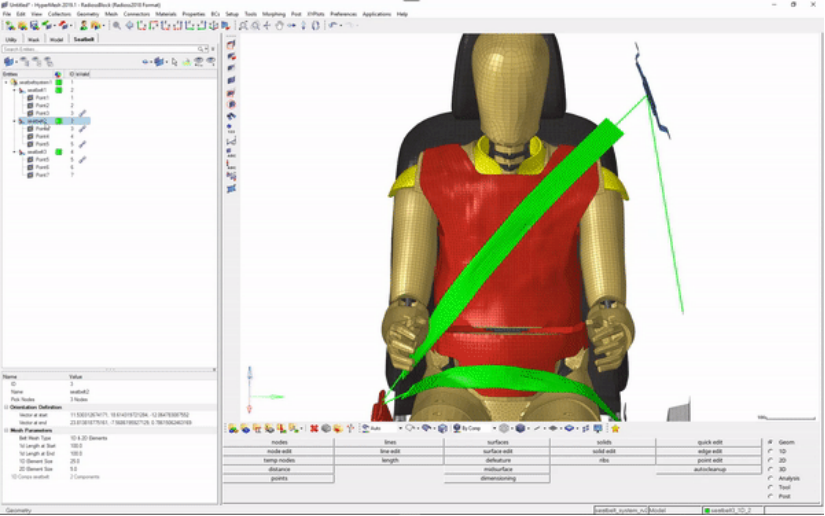
Task: Click the save model icon in top toolbar
Action: coord(35,25)
